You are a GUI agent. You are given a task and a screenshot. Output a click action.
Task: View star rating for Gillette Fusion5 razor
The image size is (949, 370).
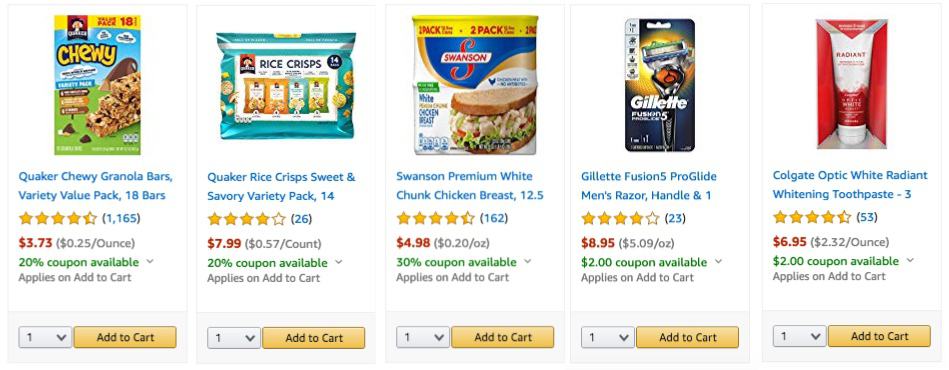coord(620,218)
